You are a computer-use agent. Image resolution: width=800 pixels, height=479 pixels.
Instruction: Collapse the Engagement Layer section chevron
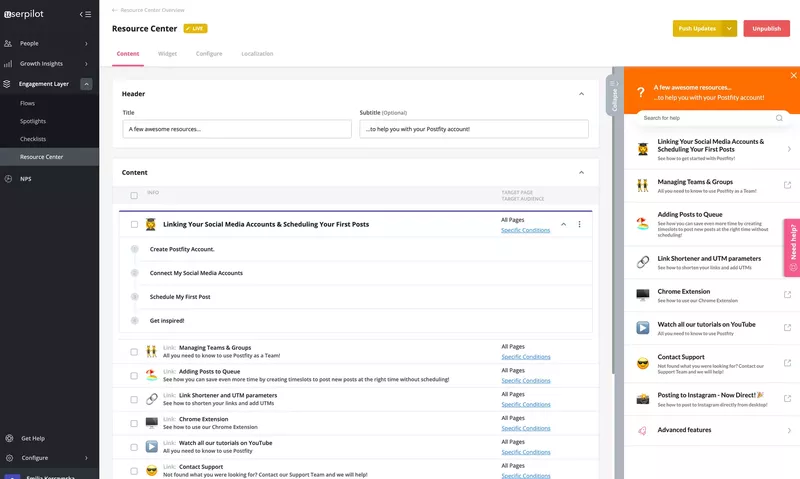[x=86, y=84]
